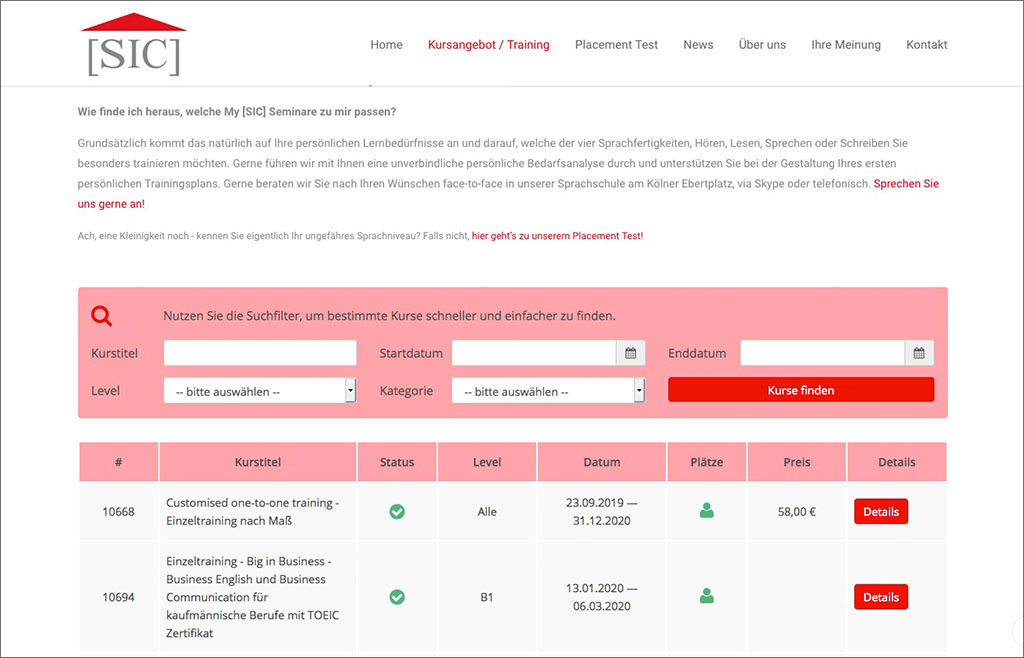The width and height of the screenshot is (1024, 658).
Task: Click the Preis column header
Action: (797, 462)
